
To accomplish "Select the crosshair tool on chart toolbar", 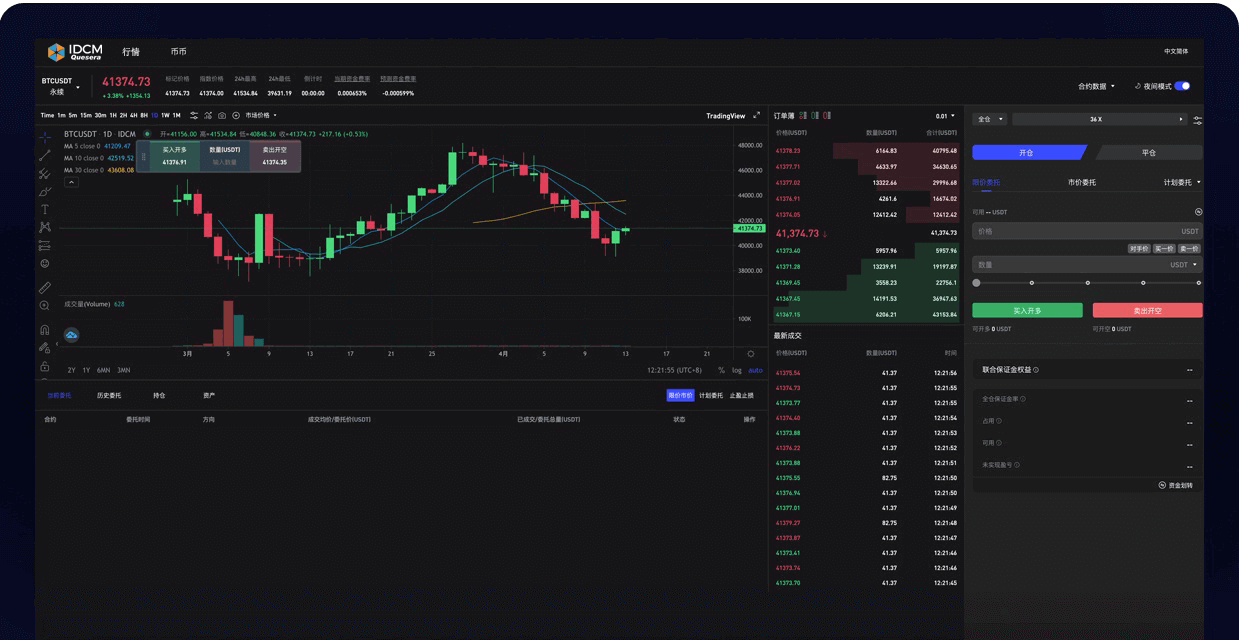I will point(44,136).
